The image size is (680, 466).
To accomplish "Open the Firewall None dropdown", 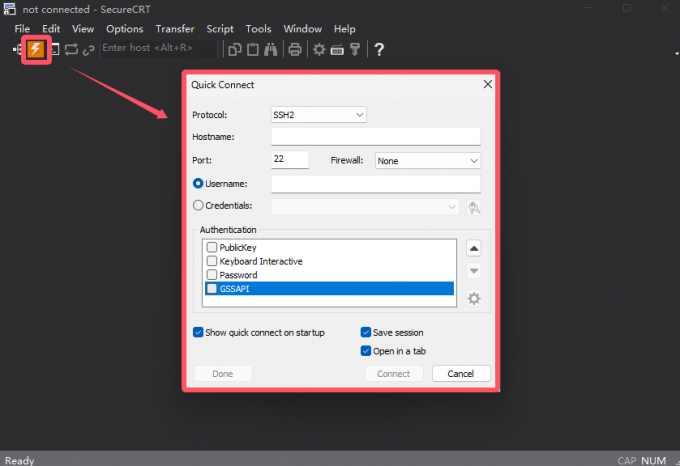I will click(x=428, y=161).
